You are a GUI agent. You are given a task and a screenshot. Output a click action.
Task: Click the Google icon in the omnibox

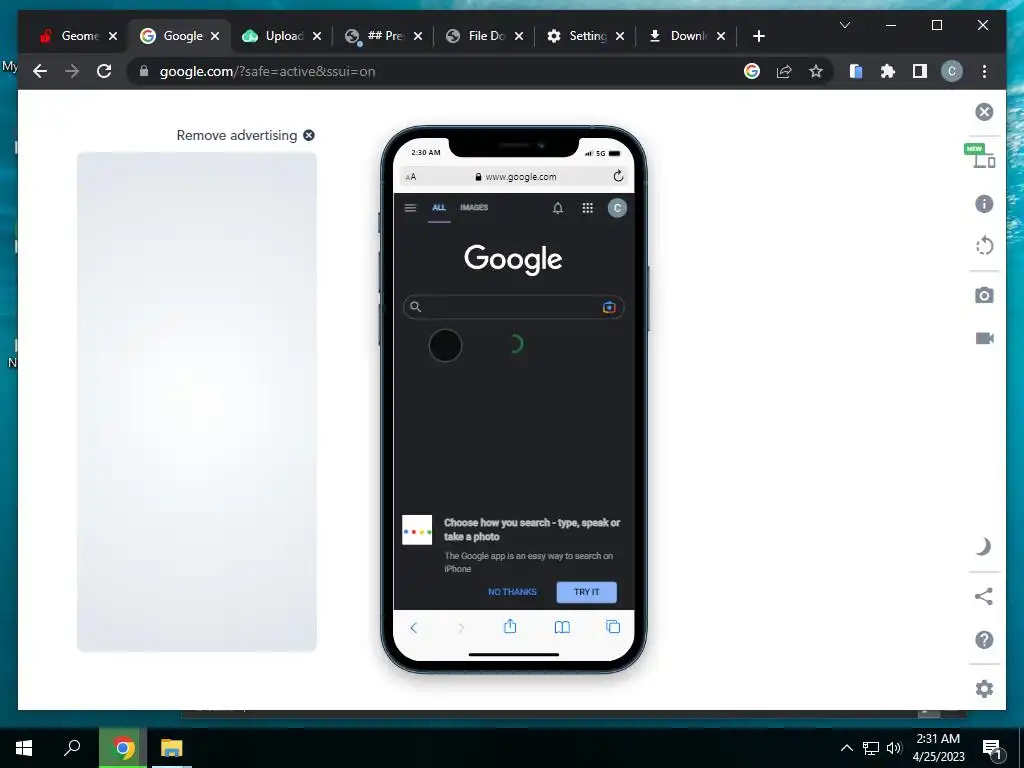pos(752,71)
